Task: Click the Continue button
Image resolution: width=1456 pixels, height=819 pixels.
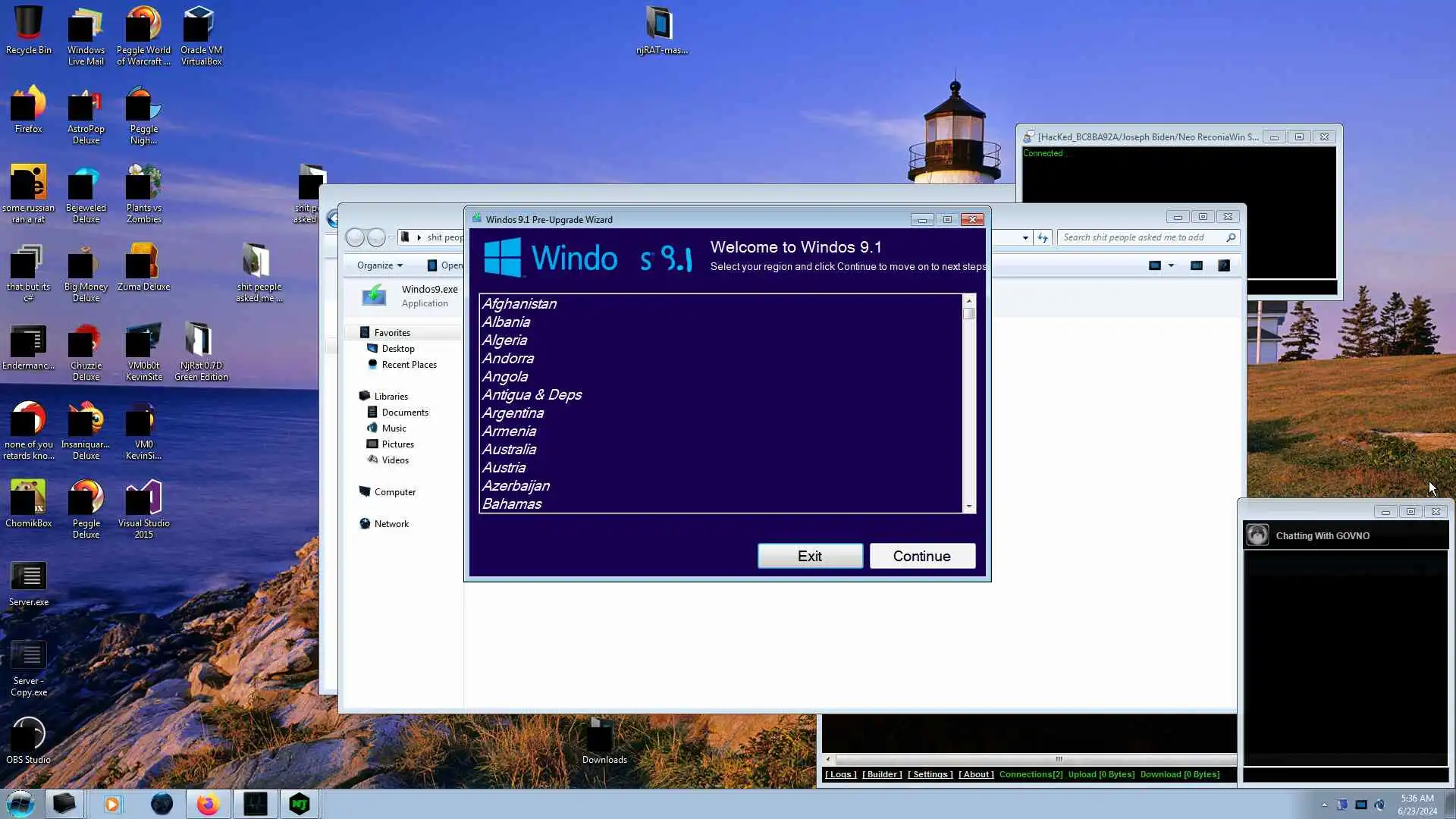Action: point(922,556)
